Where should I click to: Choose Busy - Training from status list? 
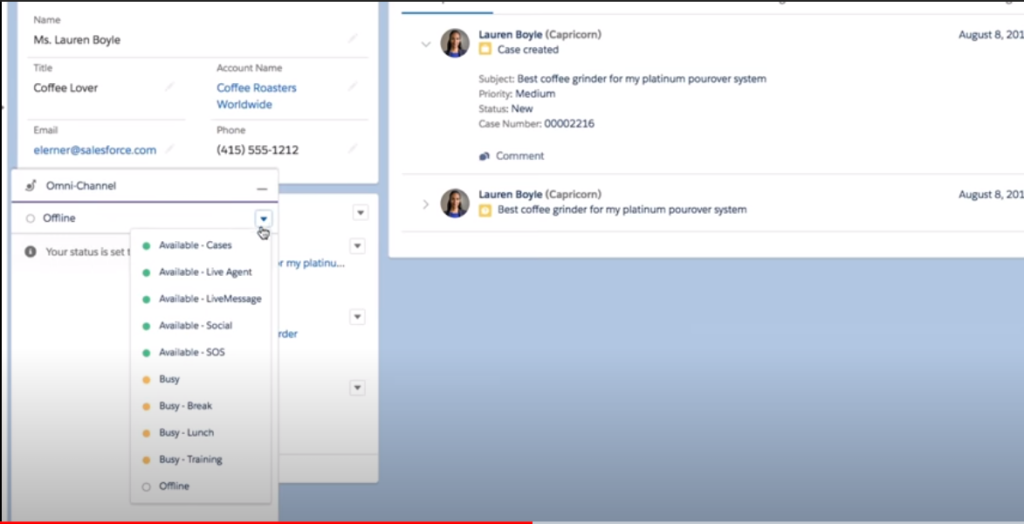click(190, 460)
